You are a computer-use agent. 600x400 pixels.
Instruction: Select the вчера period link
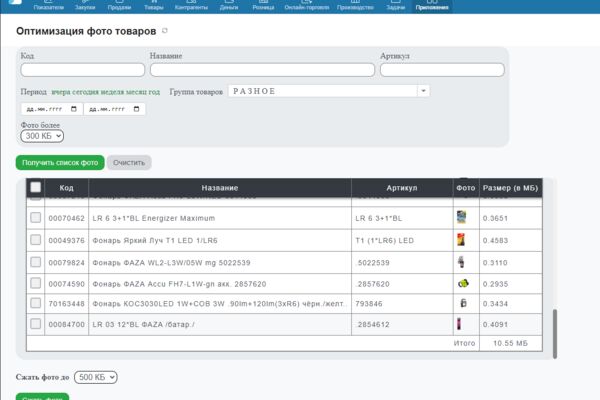tap(60, 92)
